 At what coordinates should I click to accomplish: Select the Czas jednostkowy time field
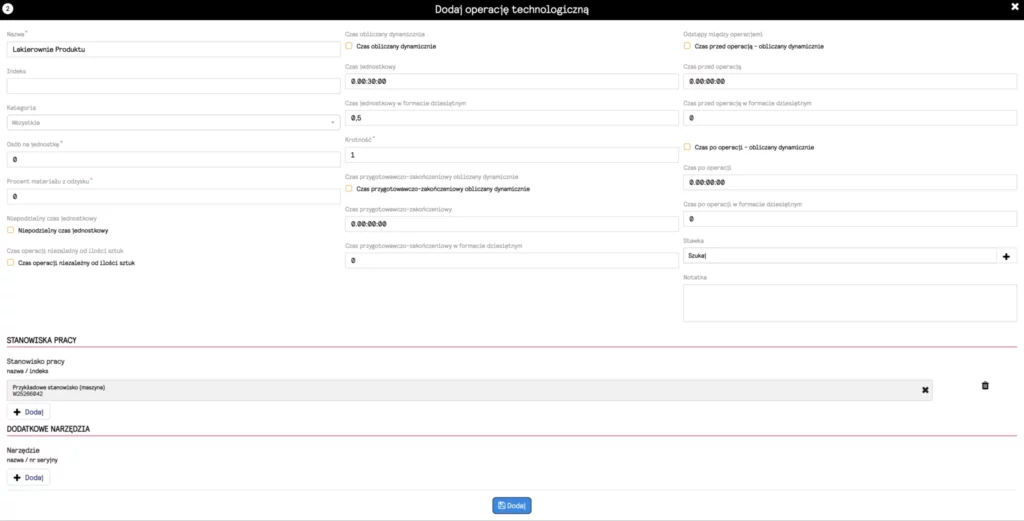(x=512, y=81)
